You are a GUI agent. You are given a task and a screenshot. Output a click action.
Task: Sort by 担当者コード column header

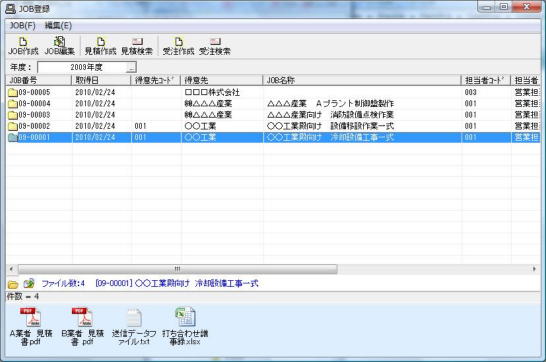(x=486, y=80)
